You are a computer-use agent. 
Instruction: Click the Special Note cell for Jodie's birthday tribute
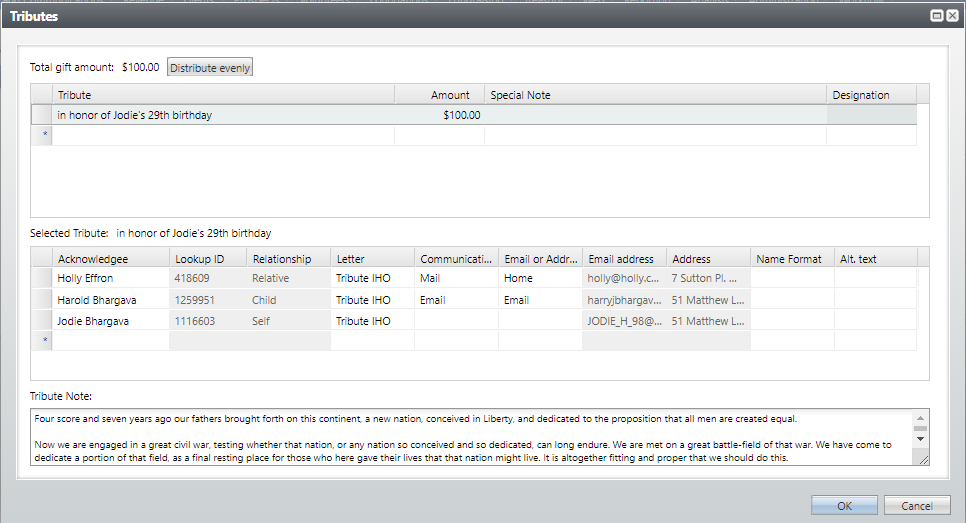click(x=655, y=115)
